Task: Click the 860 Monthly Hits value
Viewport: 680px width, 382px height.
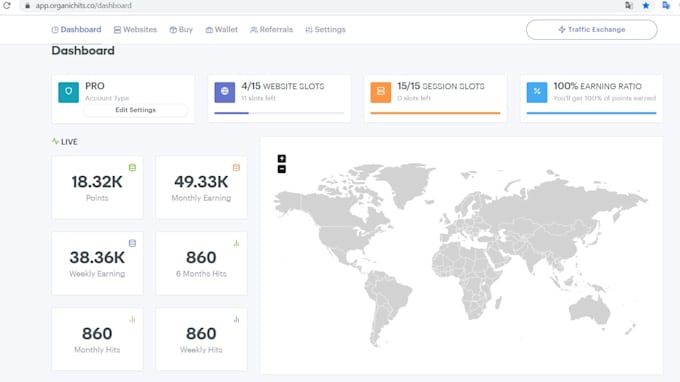Action: [x=97, y=334]
